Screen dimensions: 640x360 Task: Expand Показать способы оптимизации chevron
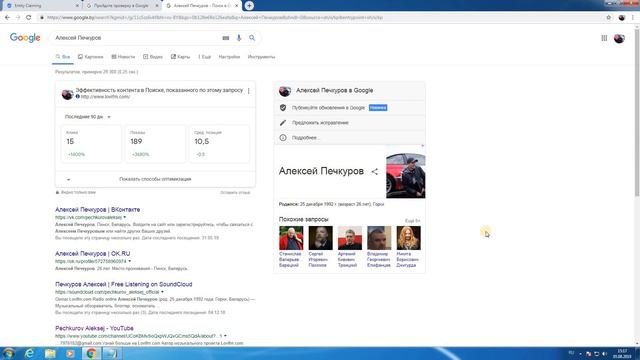point(69,180)
